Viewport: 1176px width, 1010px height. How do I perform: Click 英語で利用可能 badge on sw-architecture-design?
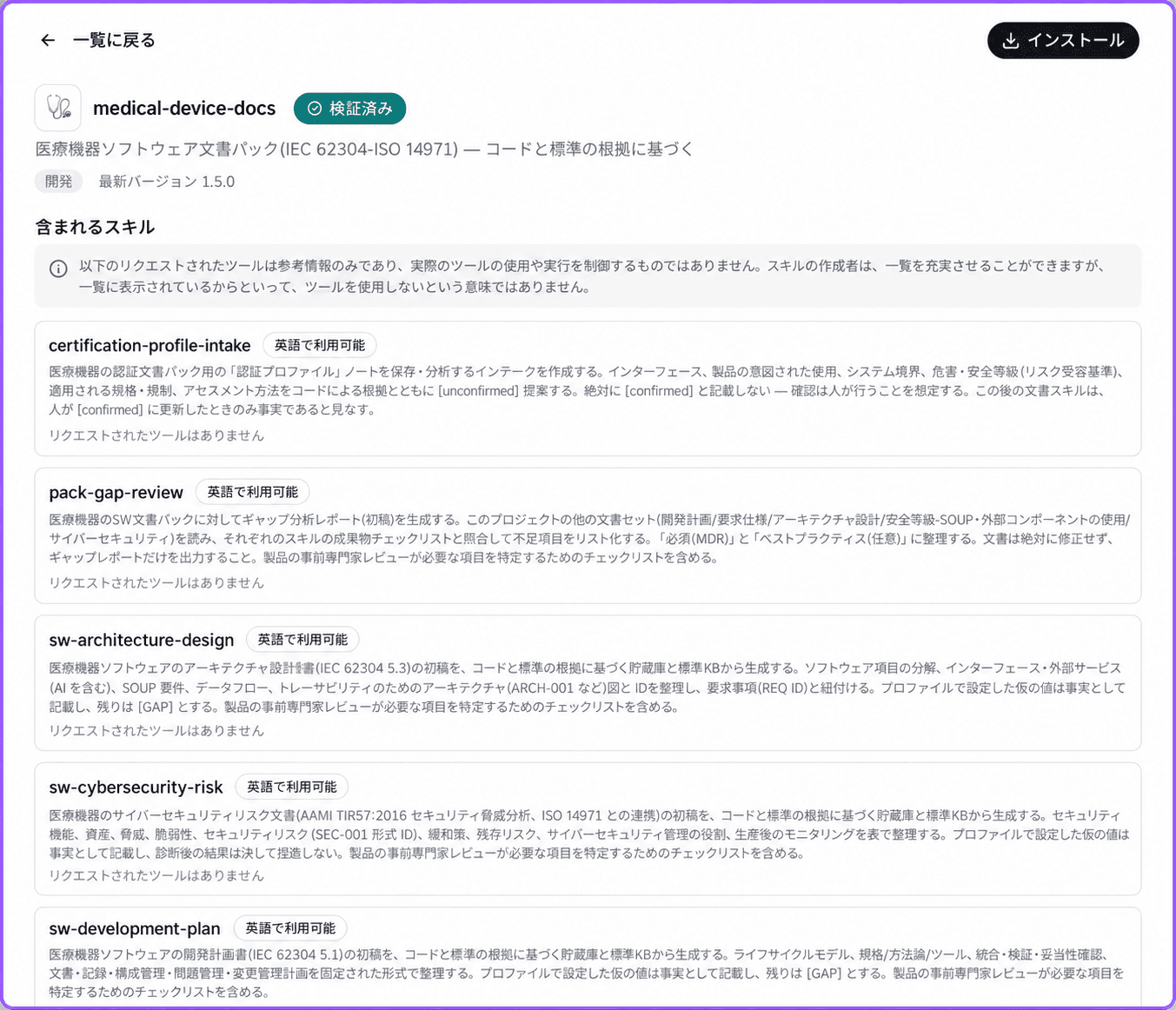pos(302,640)
